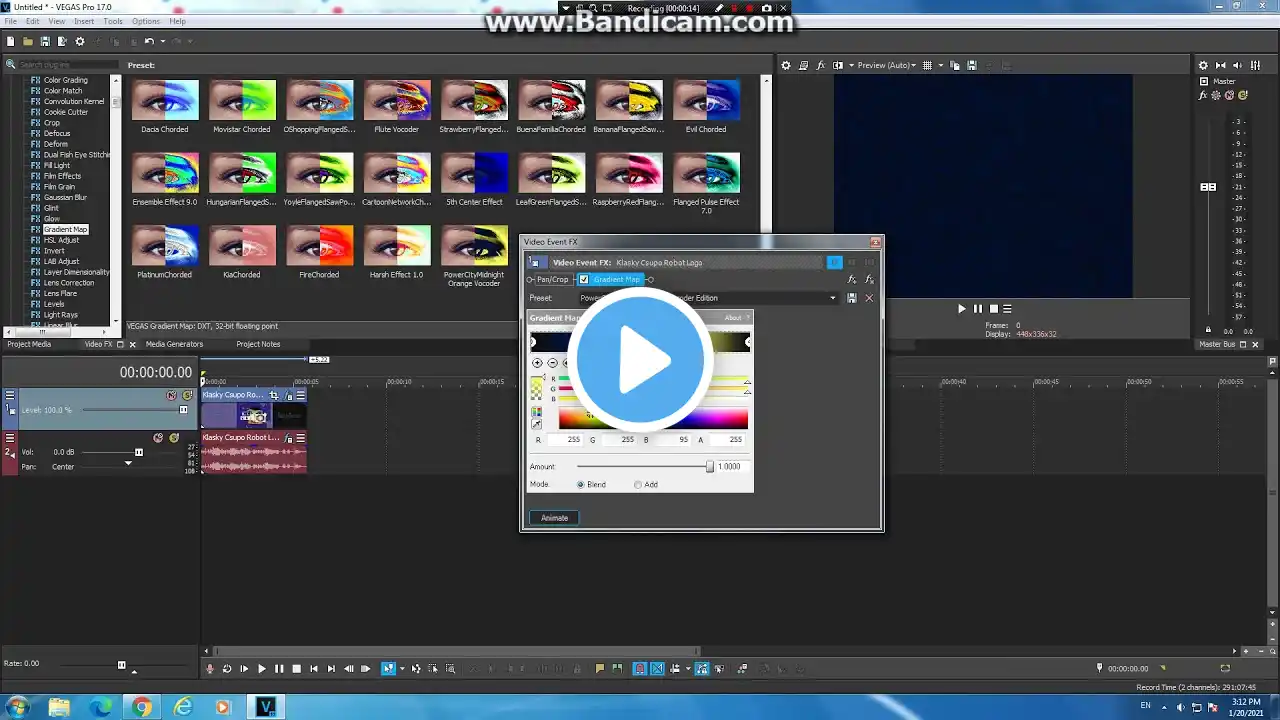This screenshot has height=720, width=1280.
Task: Select the Add mode radio button
Action: coord(638,485)
